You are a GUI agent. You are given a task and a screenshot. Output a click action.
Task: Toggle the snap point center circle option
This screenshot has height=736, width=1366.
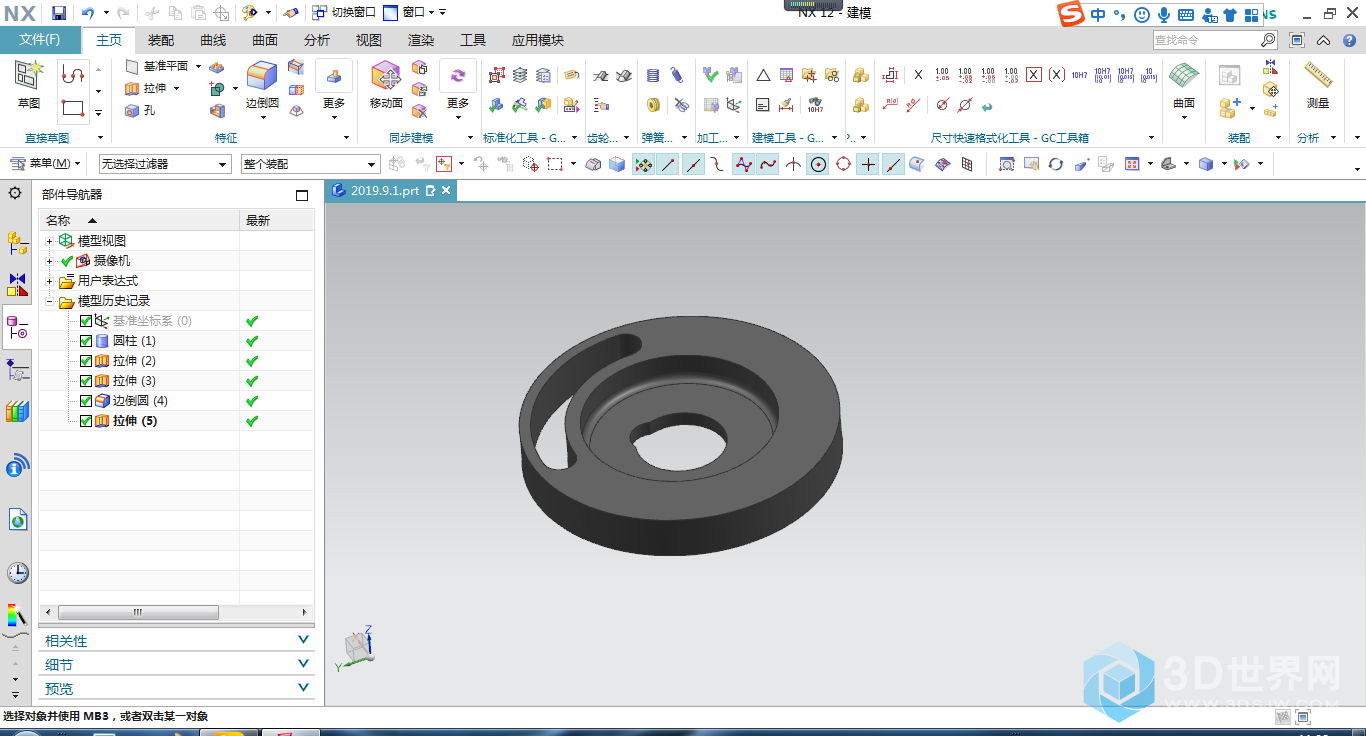click(x=818, y=164)
